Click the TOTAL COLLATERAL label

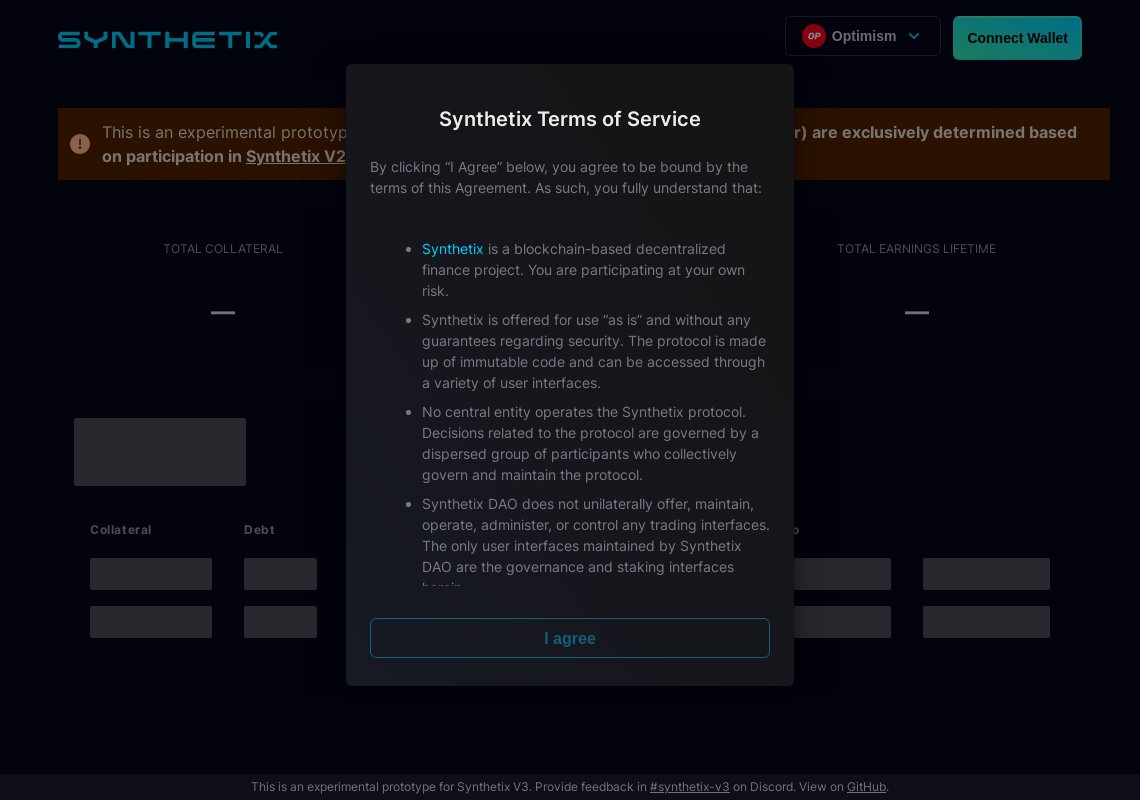(x=222, y=249)
